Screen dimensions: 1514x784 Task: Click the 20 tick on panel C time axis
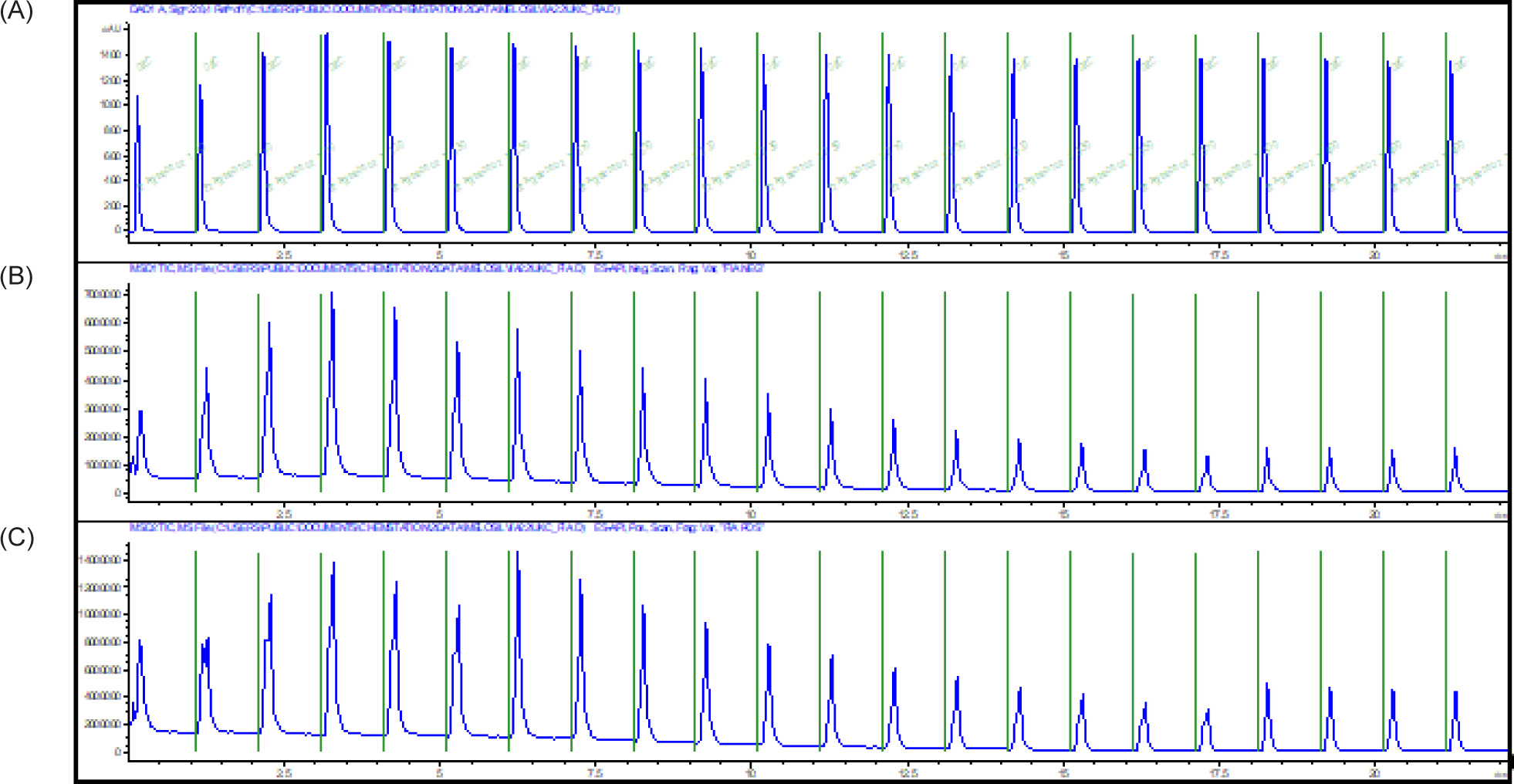pos(1374,772)
